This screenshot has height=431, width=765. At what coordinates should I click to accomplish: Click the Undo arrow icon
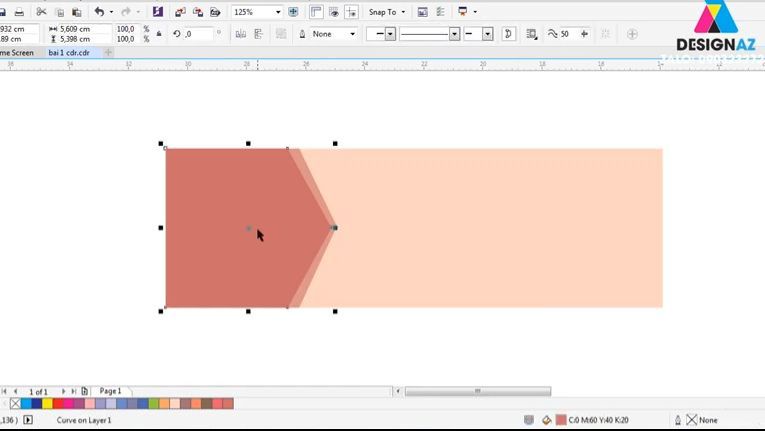click(x=98, y=12)
